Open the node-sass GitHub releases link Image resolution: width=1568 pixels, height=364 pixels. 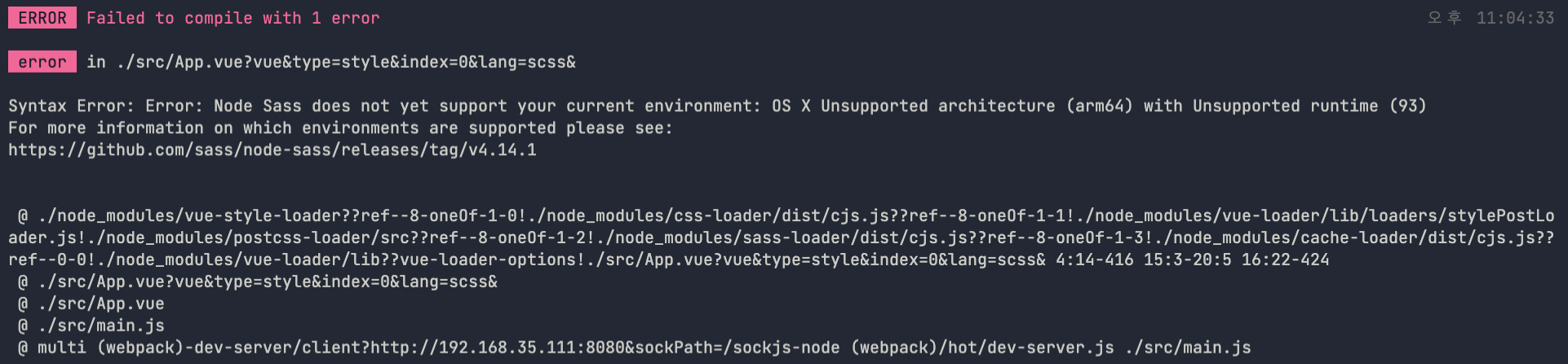click(x=272, y=150)
